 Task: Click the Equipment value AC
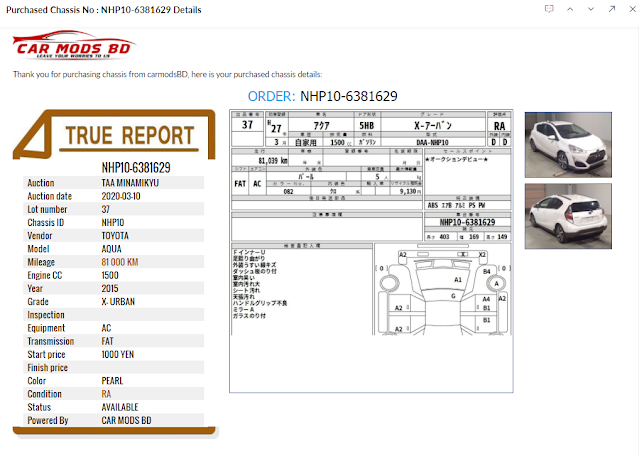click(x=106, y=328)
